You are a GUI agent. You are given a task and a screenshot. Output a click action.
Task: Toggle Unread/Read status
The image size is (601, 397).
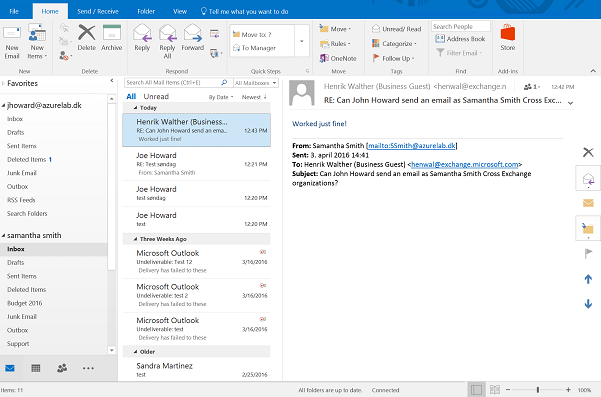coord(396,29)
